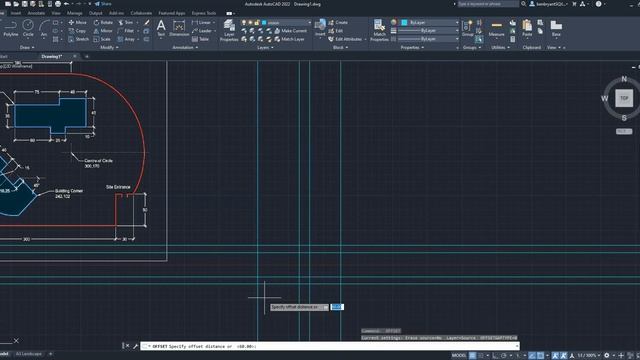Toggle object snap tracking in status bar
640x360 pixels.
pos(532,356)
